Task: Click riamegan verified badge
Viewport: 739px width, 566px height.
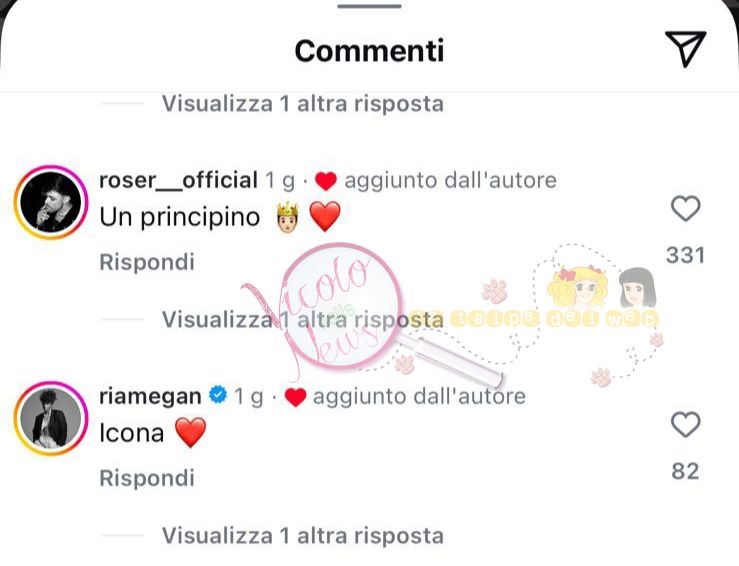Action: tap(218, 395)
